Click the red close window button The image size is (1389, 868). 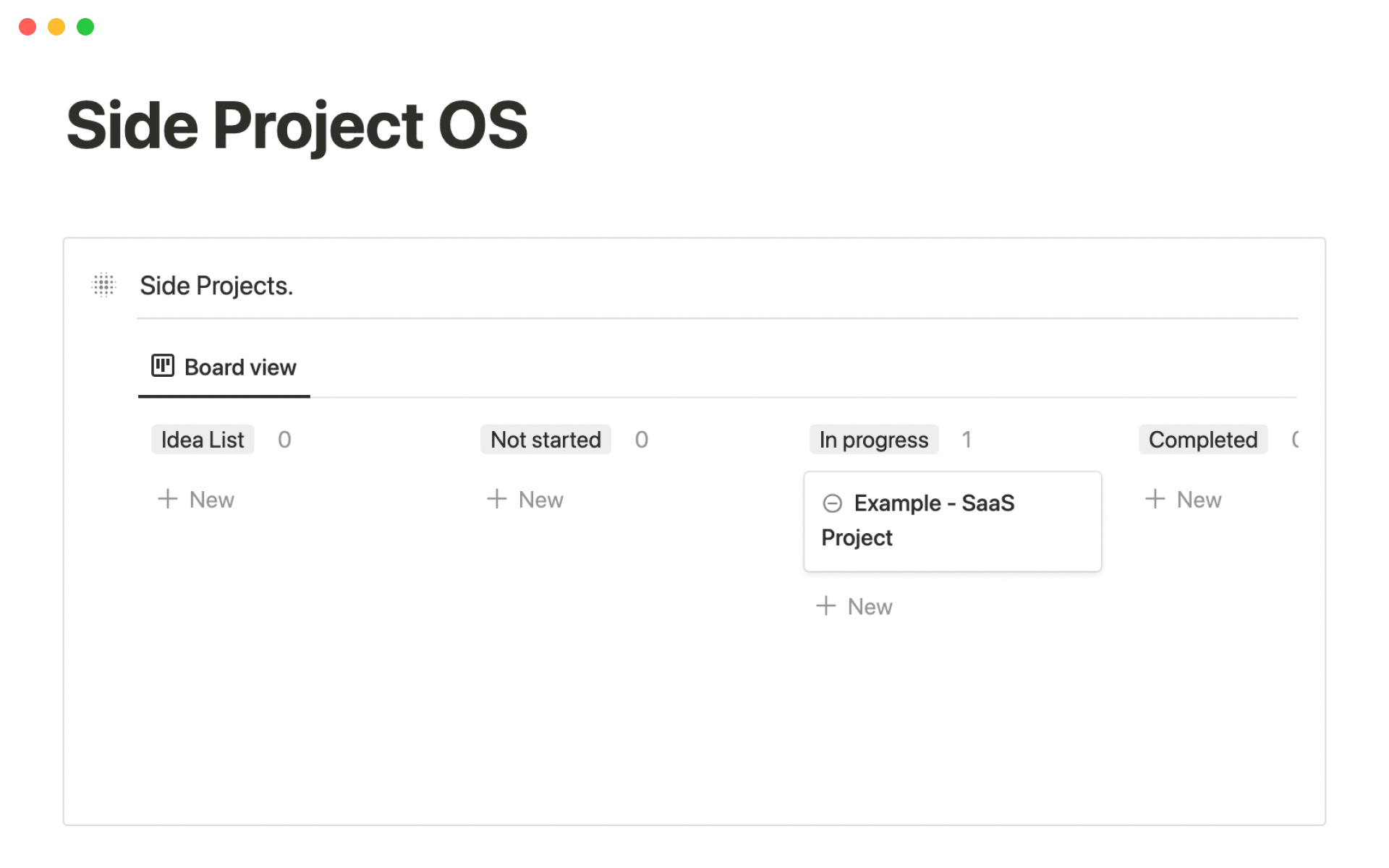coord(27,27)
